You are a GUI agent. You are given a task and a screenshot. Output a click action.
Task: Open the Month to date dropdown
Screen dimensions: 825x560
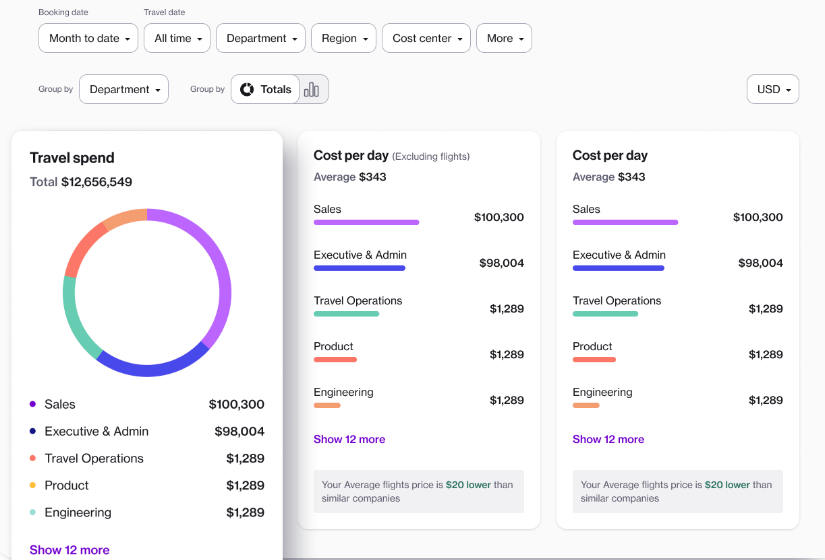pos(90,38)
